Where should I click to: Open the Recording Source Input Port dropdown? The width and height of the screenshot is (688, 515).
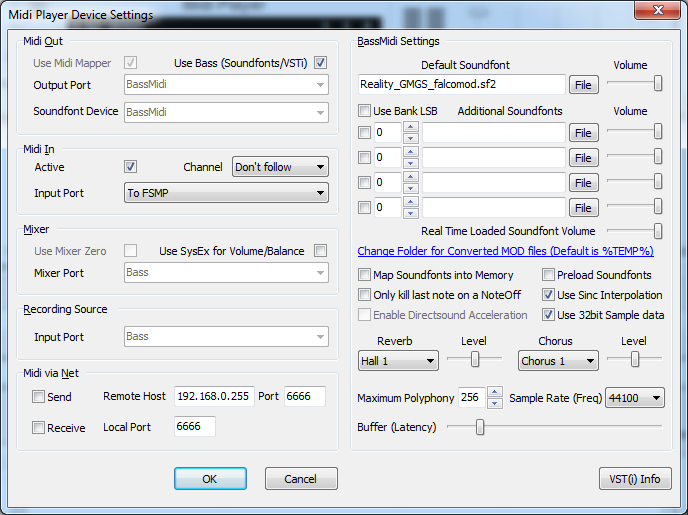(226, 336)
